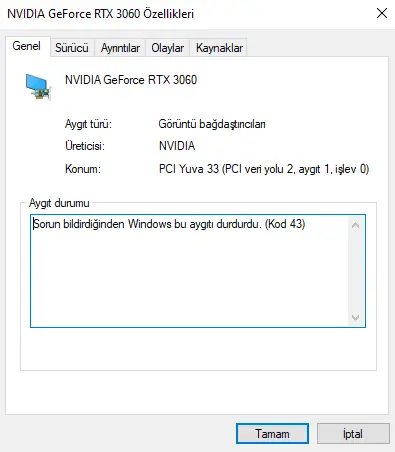Viewport: 395px width, 452px height.
Task: Cancel with the İptal button
Action: [353, 434]
